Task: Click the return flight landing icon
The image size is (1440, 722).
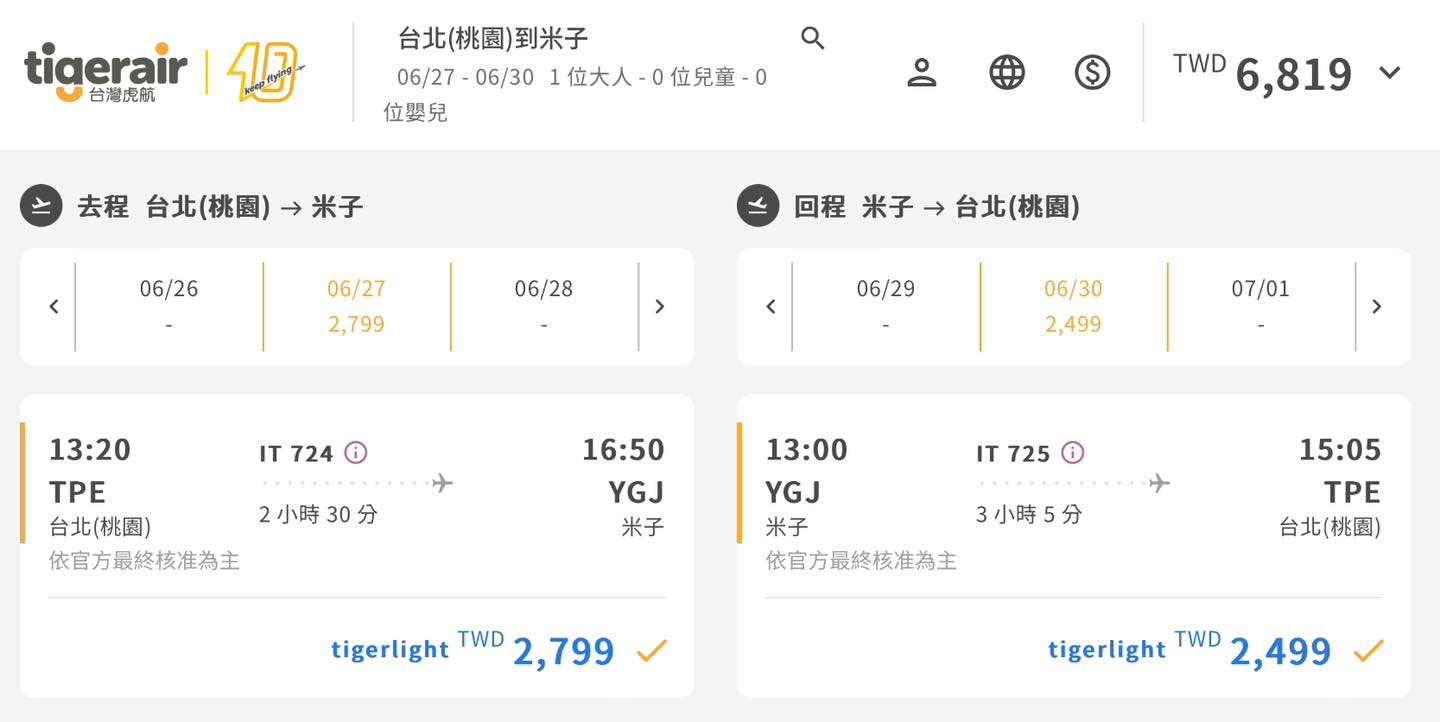Action: 758,207
